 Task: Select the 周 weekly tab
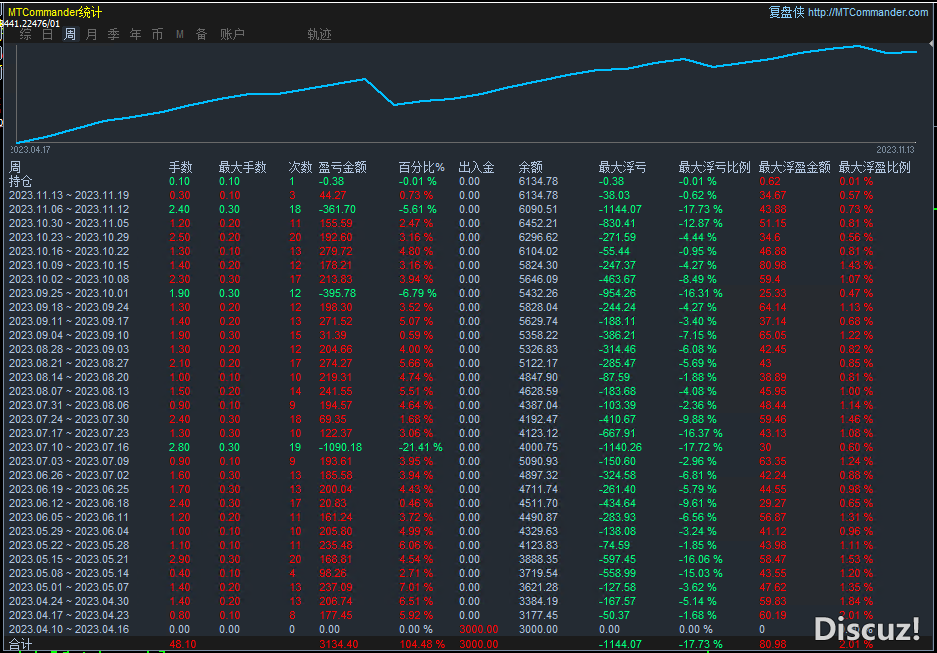tap(70, 35)
